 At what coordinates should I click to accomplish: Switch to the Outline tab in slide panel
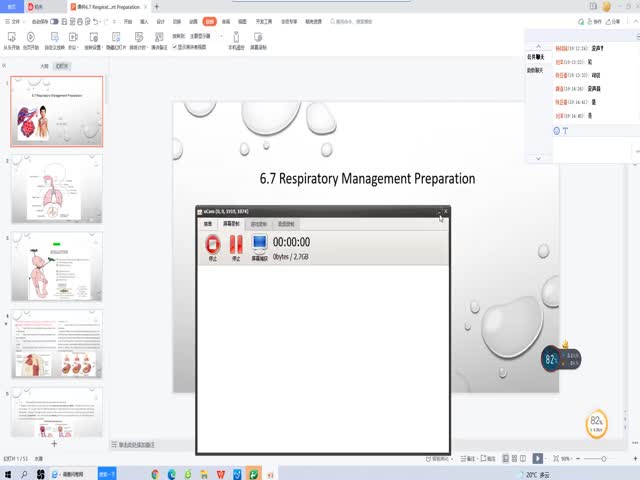click(44, 66)
